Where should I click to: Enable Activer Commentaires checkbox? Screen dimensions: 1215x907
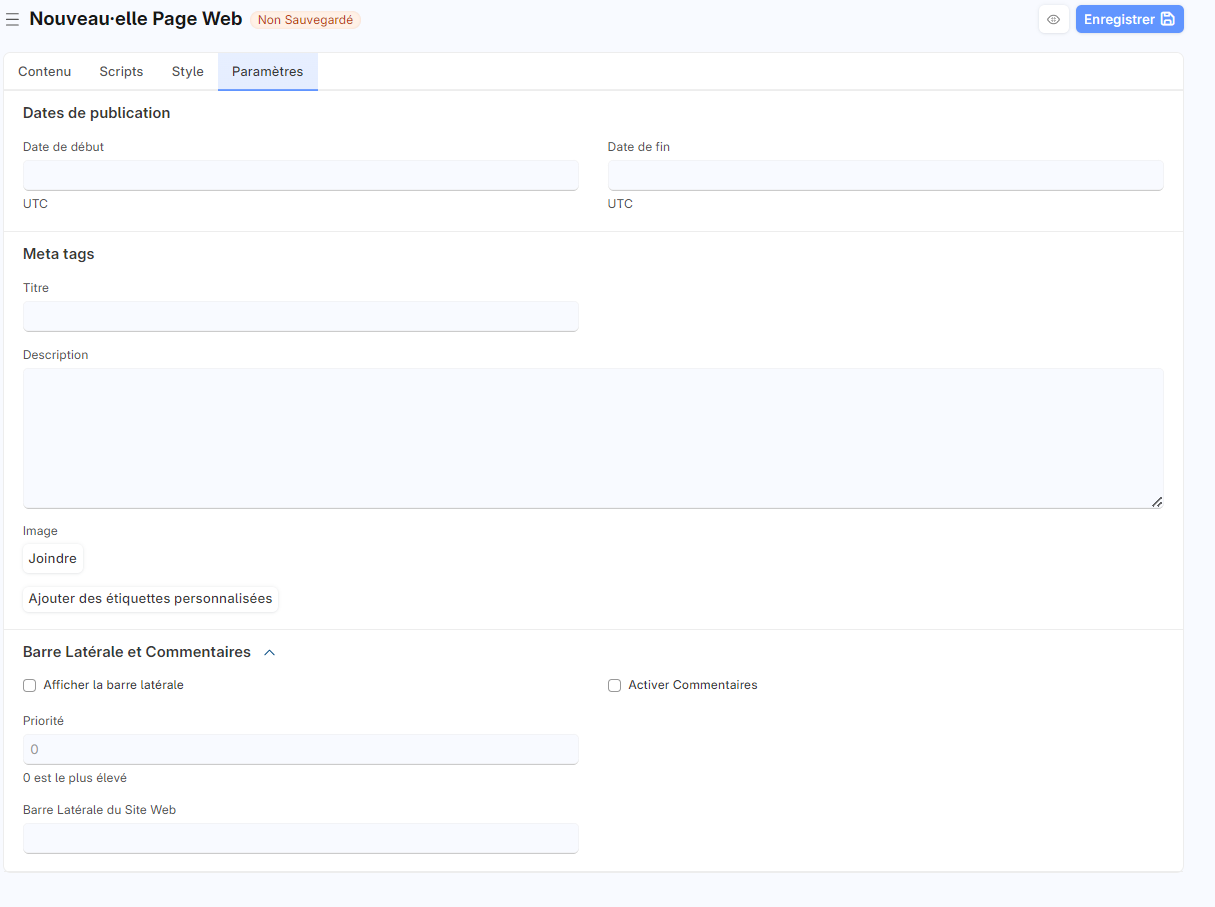pyautogui.click(x=615, y=686)
